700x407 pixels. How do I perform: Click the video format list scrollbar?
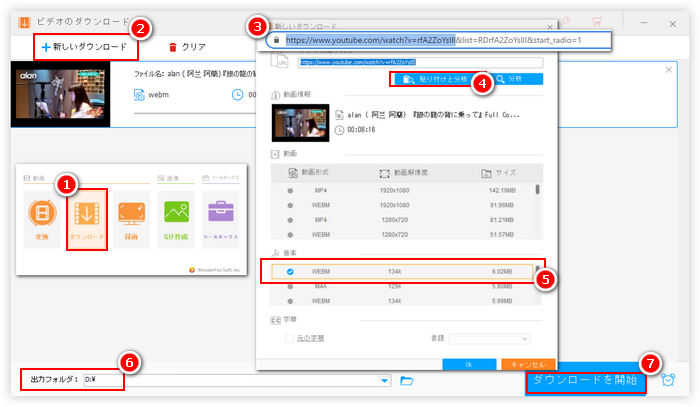pyautogui.click(x=538, y=190)
